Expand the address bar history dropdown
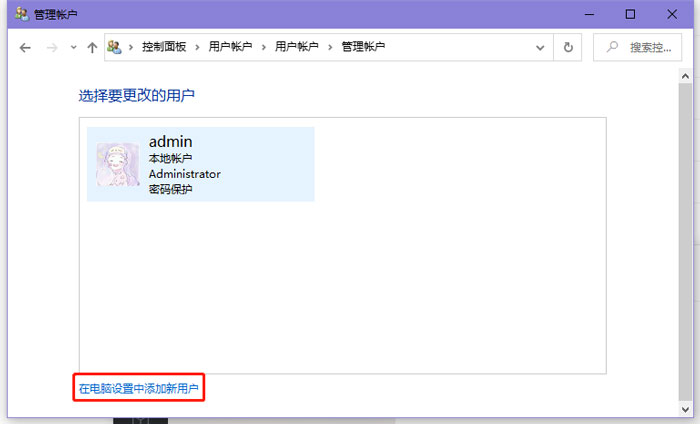The image size is (700, 424). (541, 47)
